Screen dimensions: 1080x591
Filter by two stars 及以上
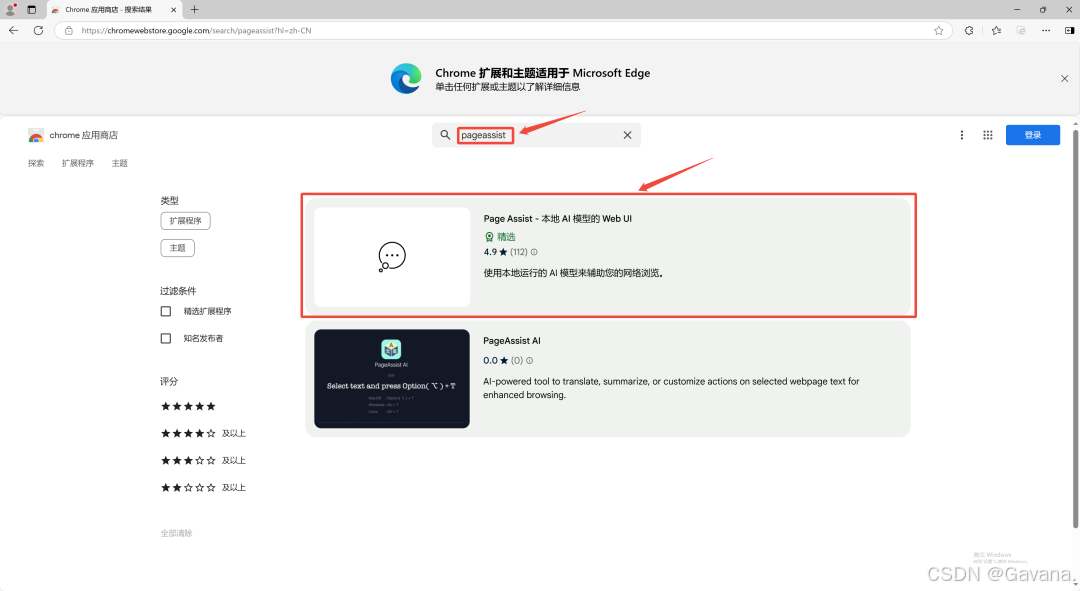[x=203, y=487]
